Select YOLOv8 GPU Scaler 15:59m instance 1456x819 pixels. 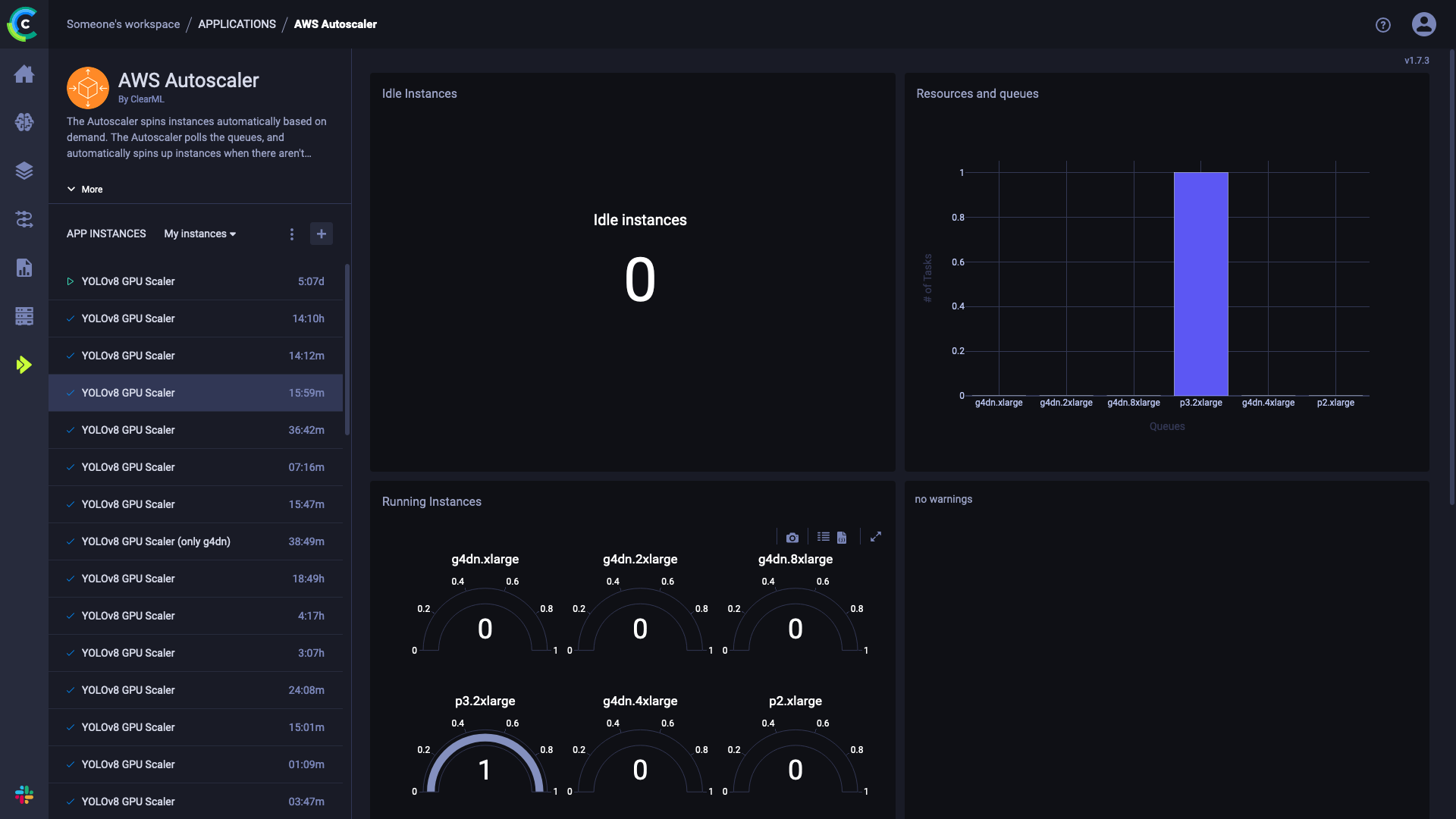(196, 393)
